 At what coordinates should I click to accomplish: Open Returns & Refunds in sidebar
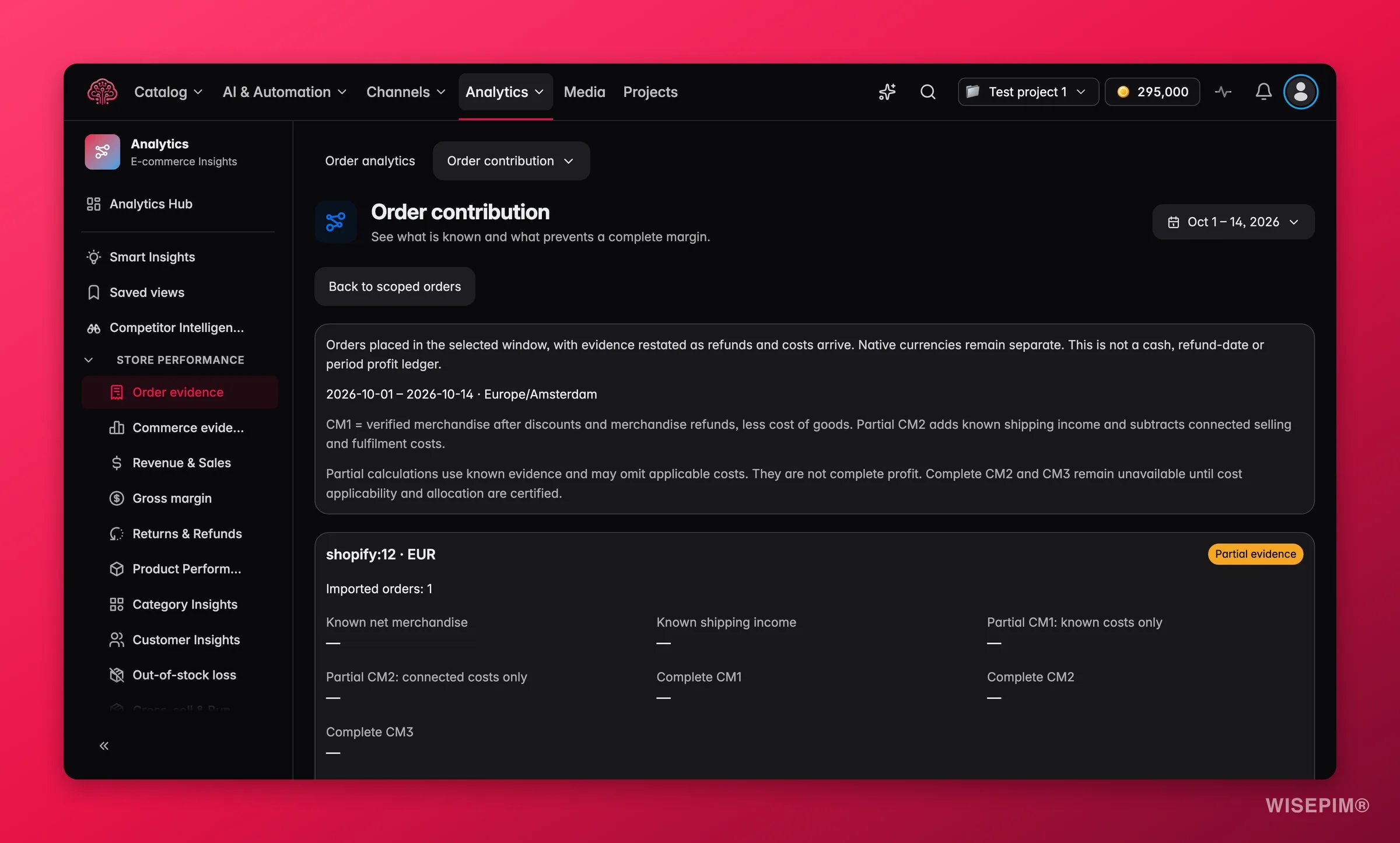coord(180,534)
